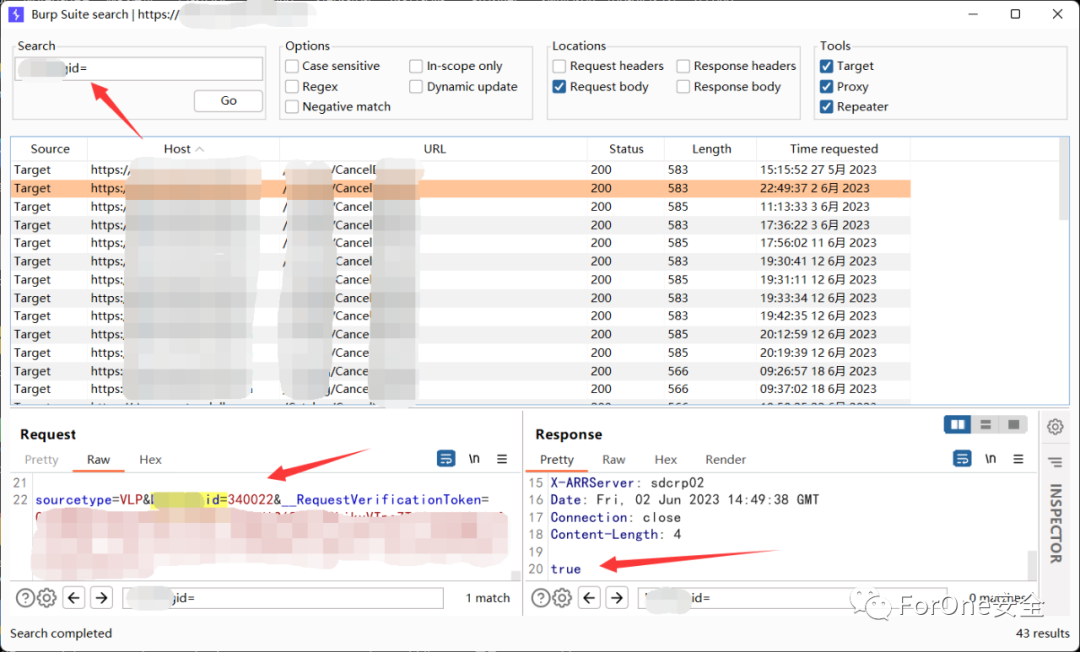Sort results by Status column
This screenshot has width=1080, height=652.
pyautogui.click(x=626, y=149)
